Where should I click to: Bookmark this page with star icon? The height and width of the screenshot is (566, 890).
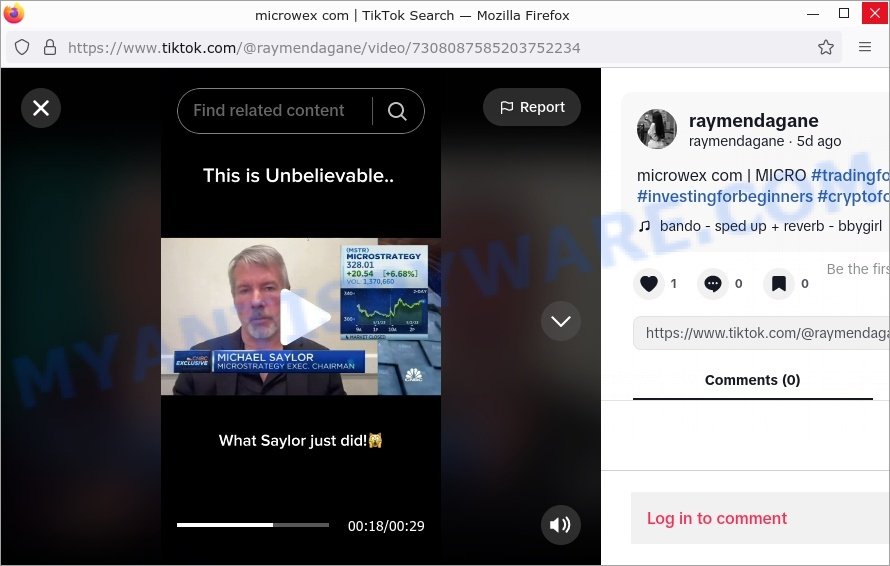pyautogui.click(x=826, y=47)
